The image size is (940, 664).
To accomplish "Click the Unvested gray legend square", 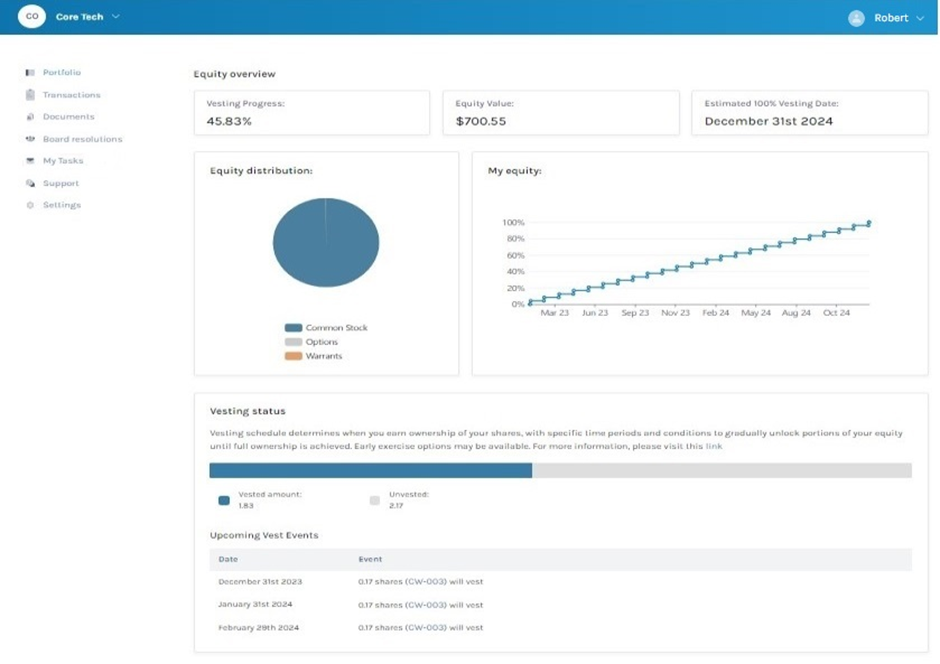I will (375, 500).
